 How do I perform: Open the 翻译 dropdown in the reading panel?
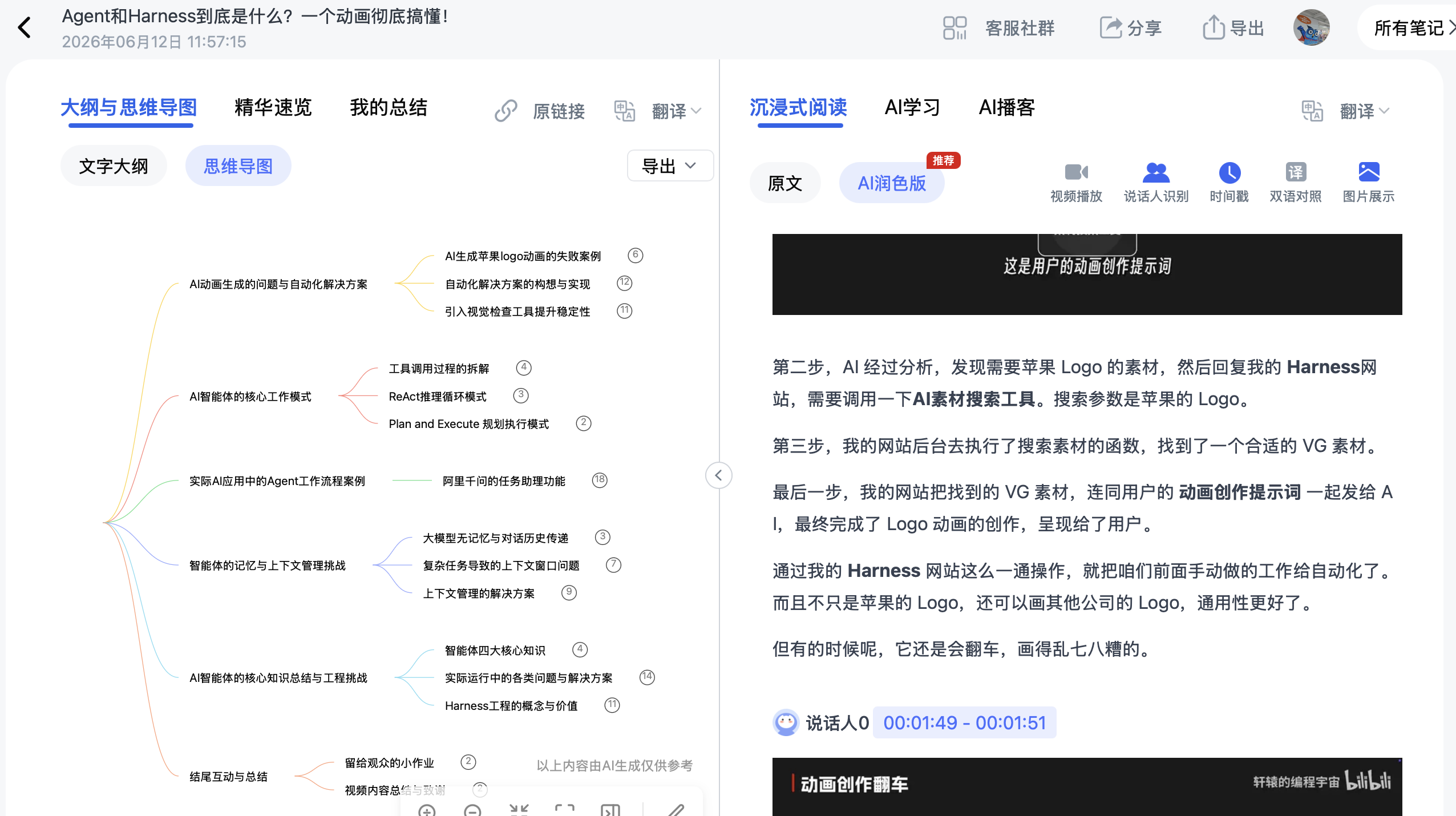(1365, 111)
